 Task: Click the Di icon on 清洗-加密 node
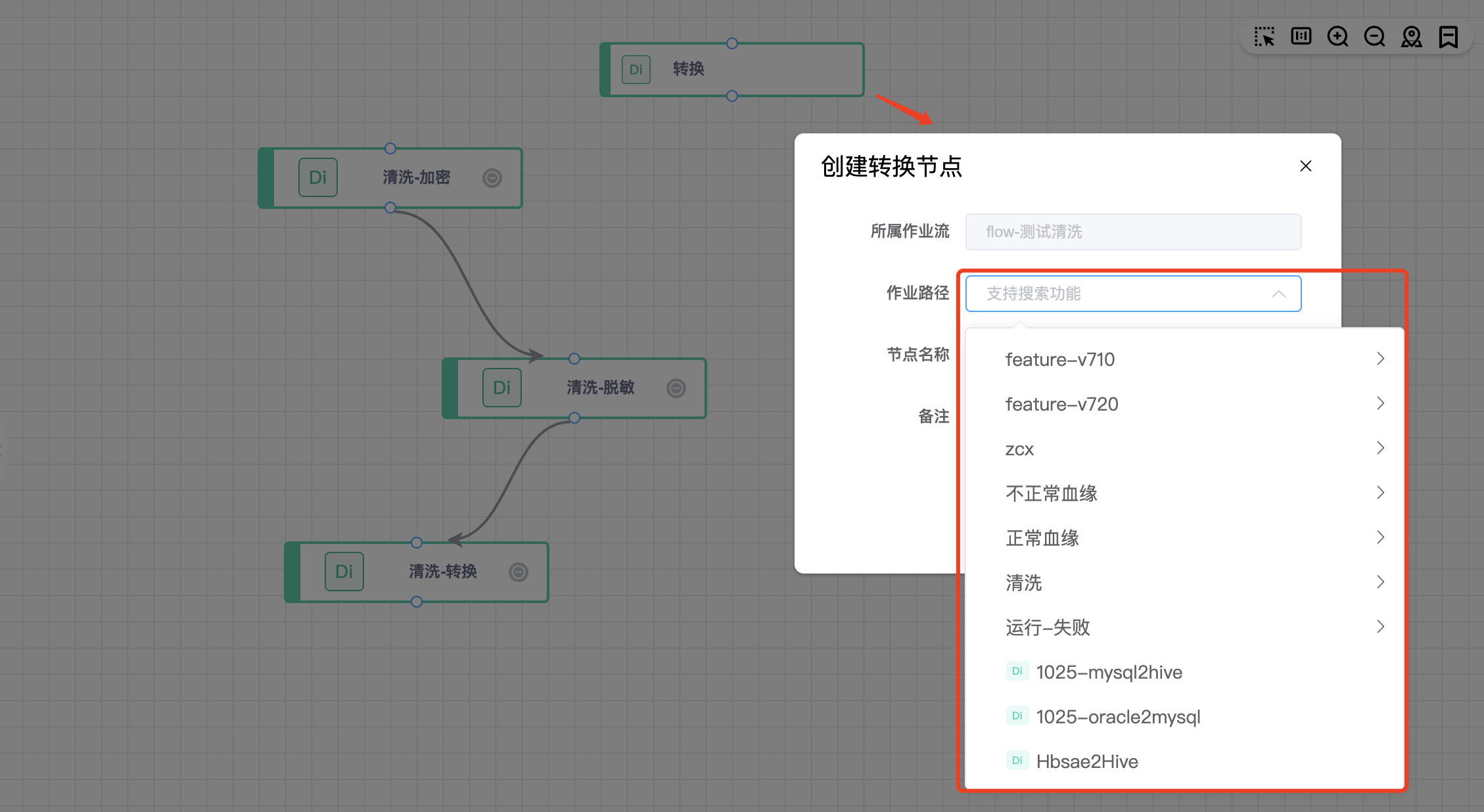[317, 177]
